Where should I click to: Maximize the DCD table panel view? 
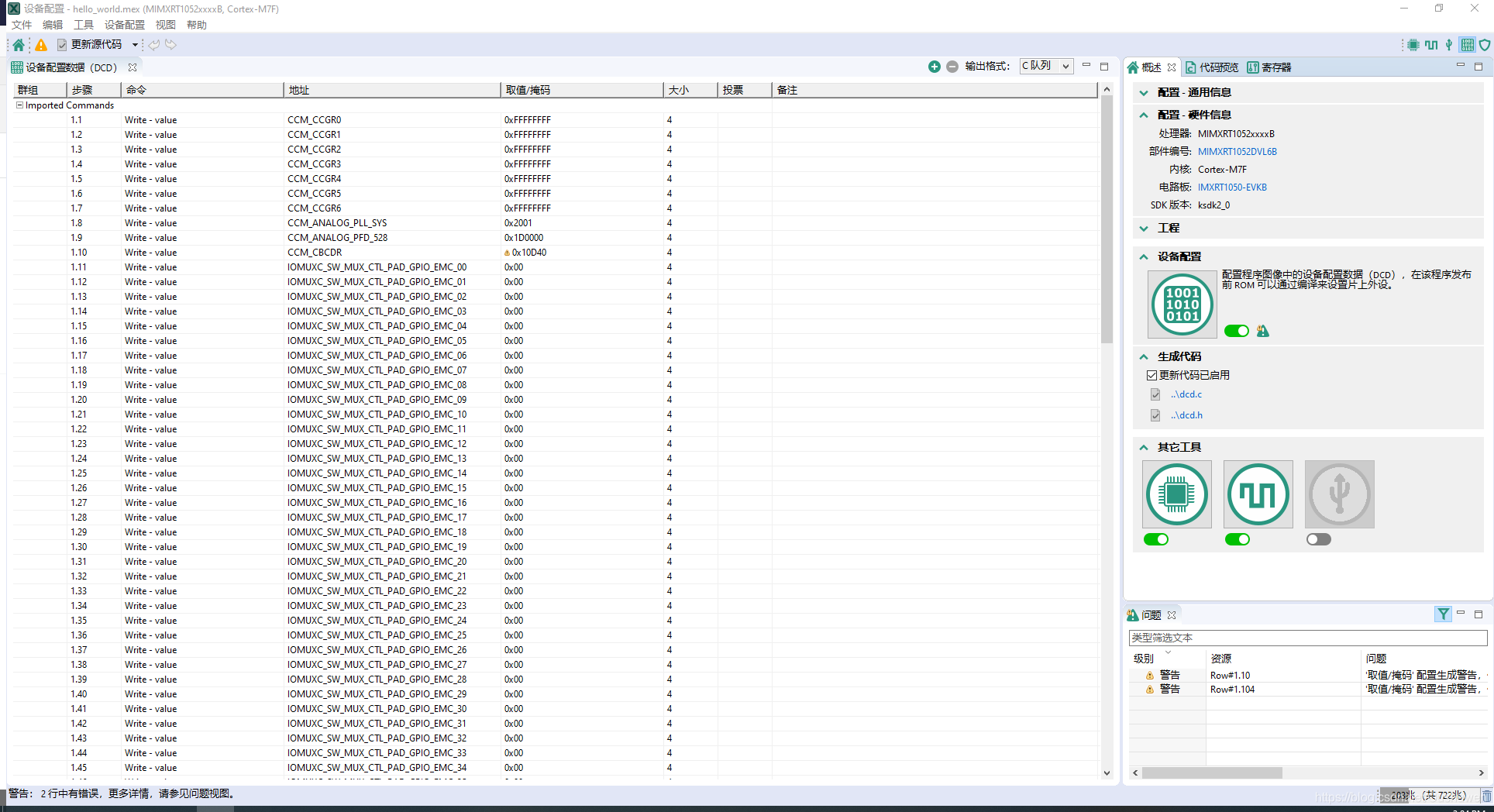1104,67
